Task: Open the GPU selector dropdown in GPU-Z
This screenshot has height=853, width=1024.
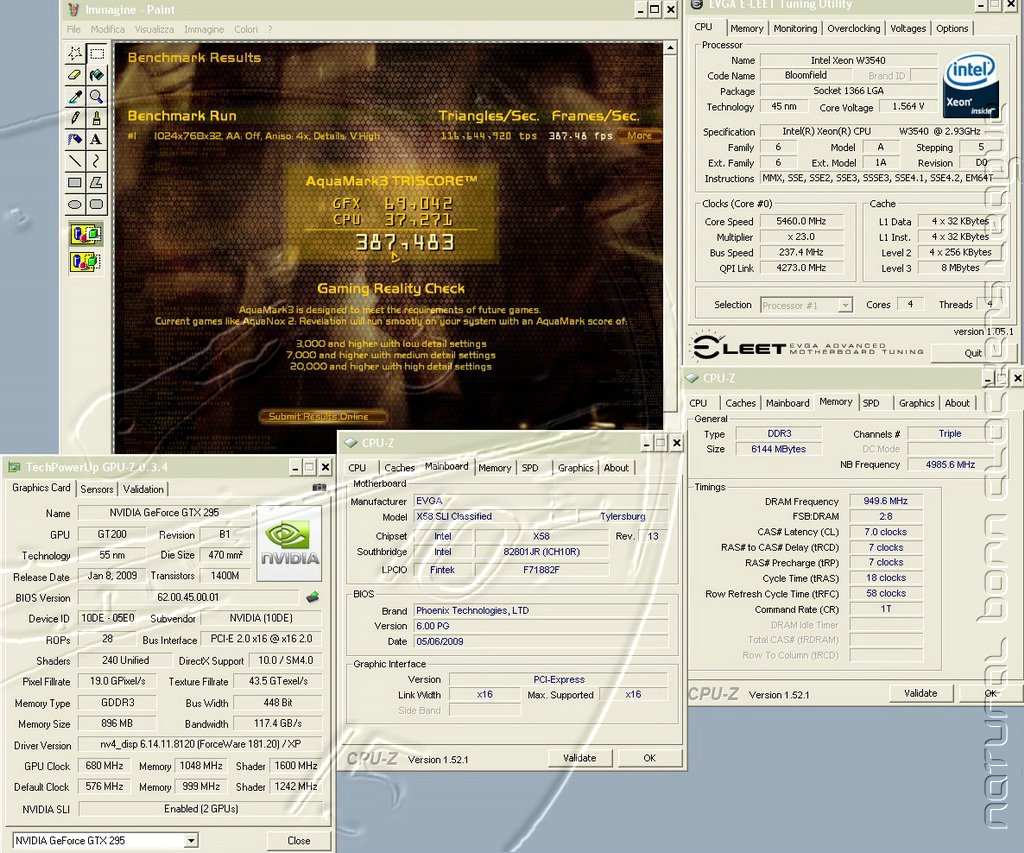Action: pos(191,841)
